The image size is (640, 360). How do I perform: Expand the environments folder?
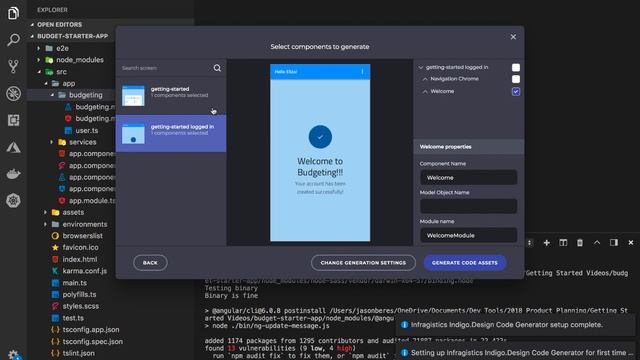click(x=45, y=224)
